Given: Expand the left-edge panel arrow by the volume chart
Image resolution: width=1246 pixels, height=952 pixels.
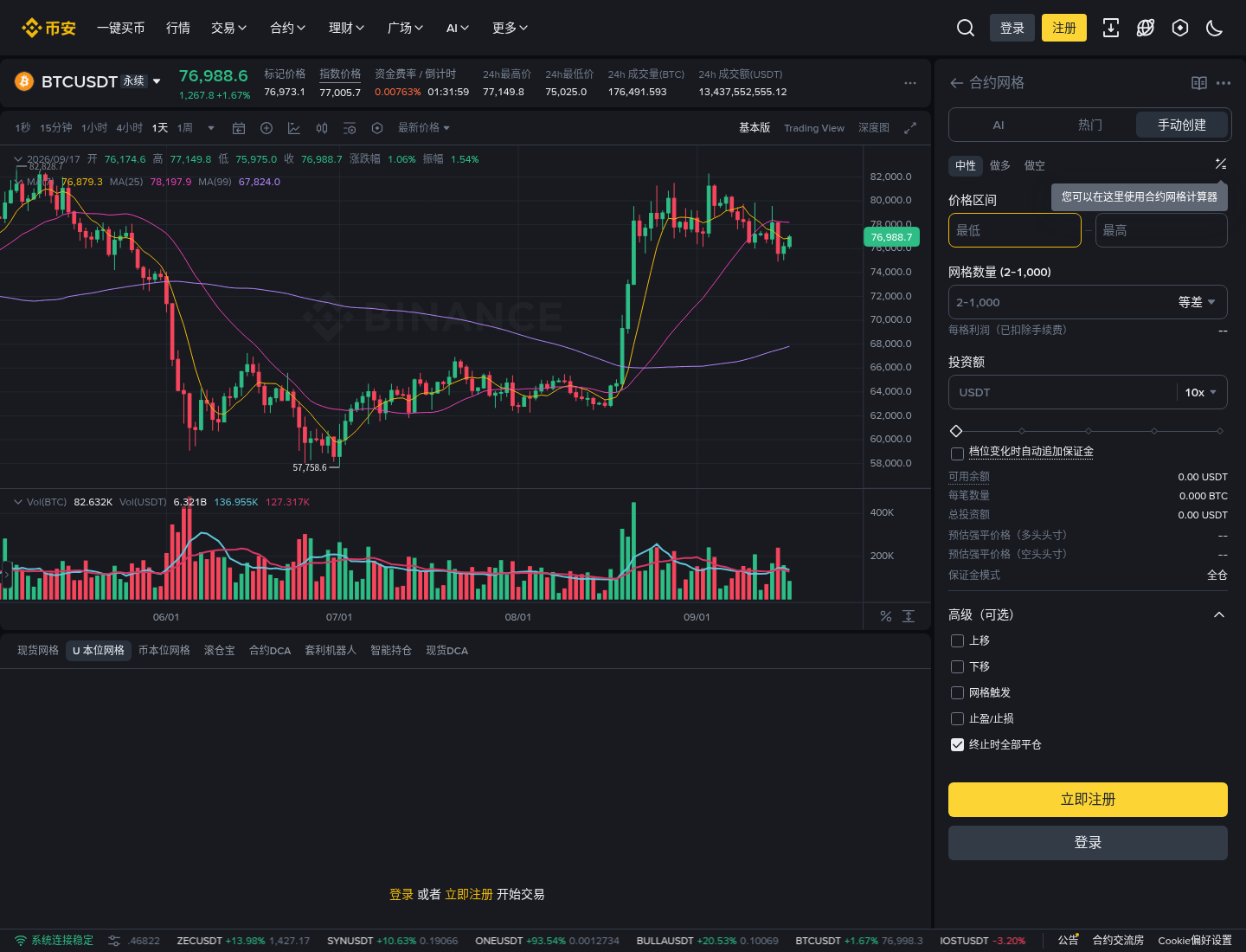Looking at the screenshot, I should coord(6,574).
